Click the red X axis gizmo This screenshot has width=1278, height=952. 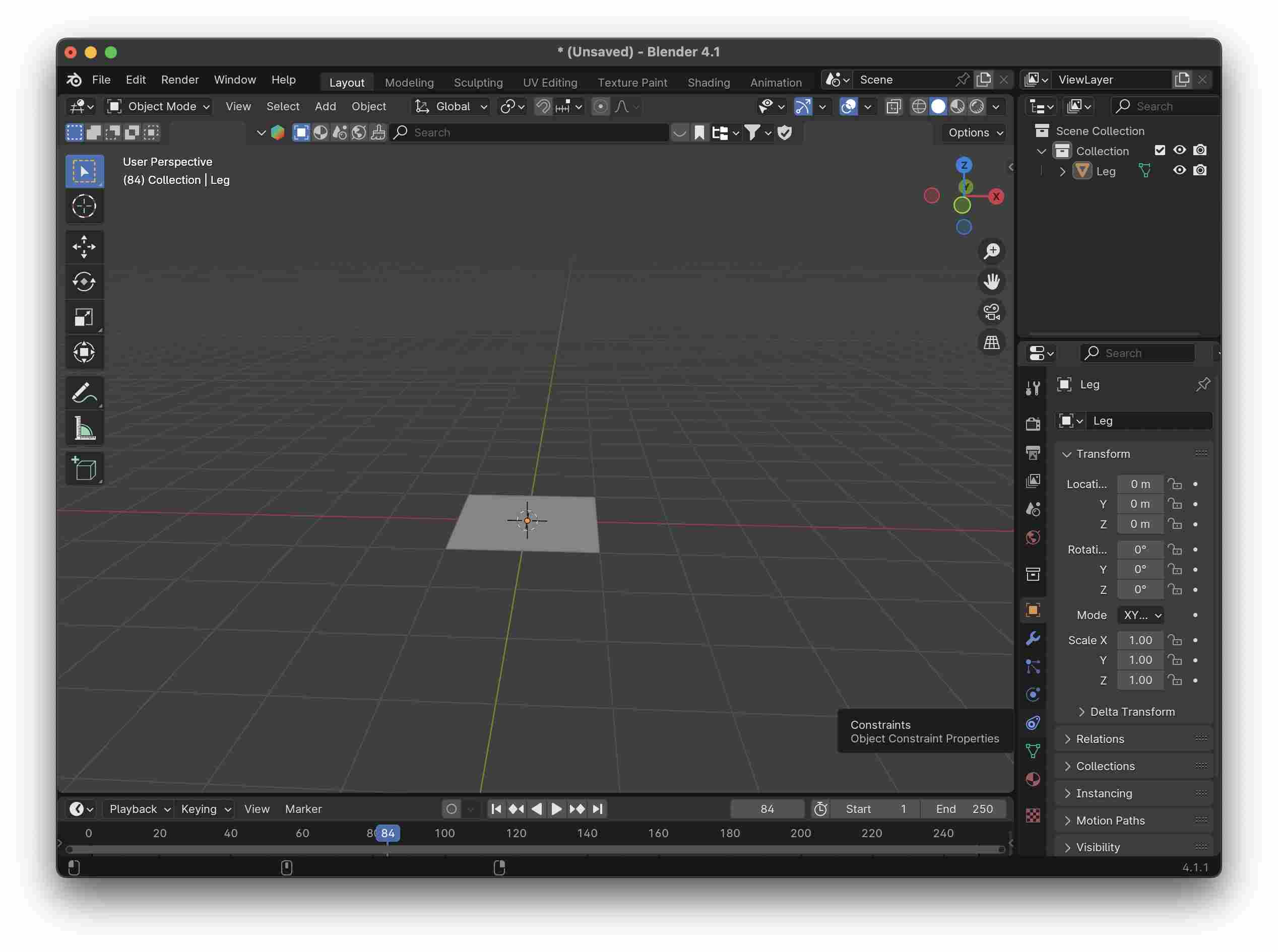995,196
